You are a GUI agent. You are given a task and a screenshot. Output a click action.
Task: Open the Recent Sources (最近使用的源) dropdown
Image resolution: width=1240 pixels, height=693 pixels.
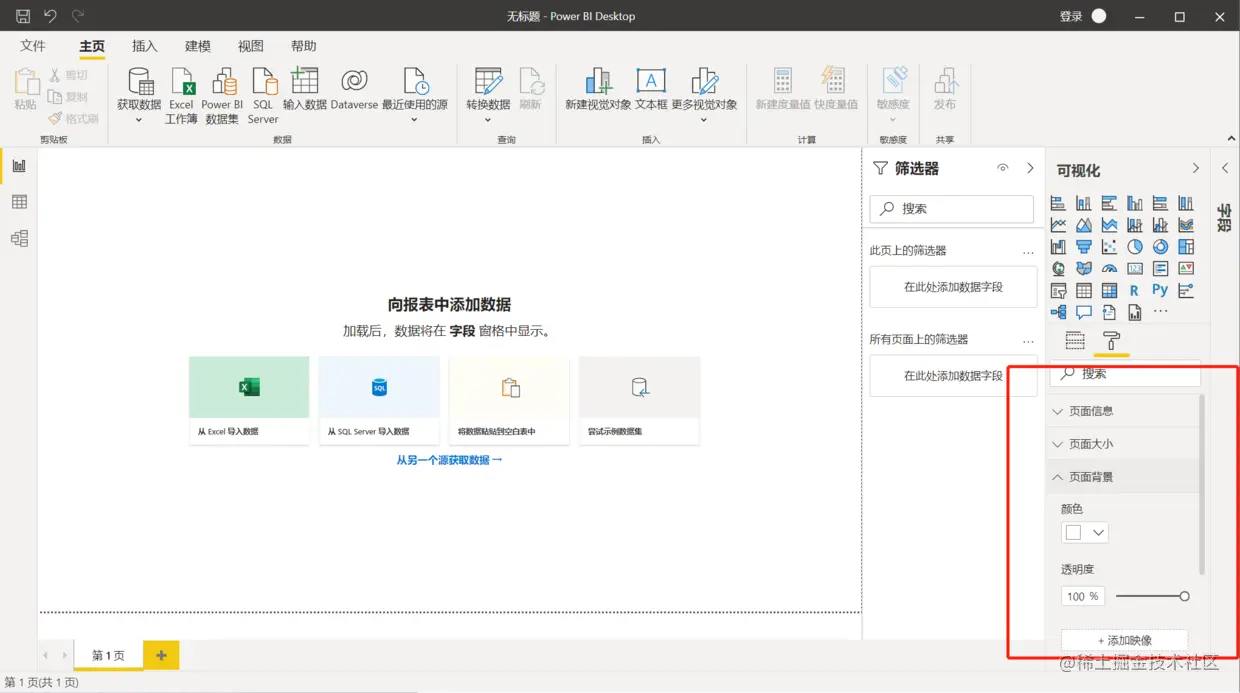point(414,120)
